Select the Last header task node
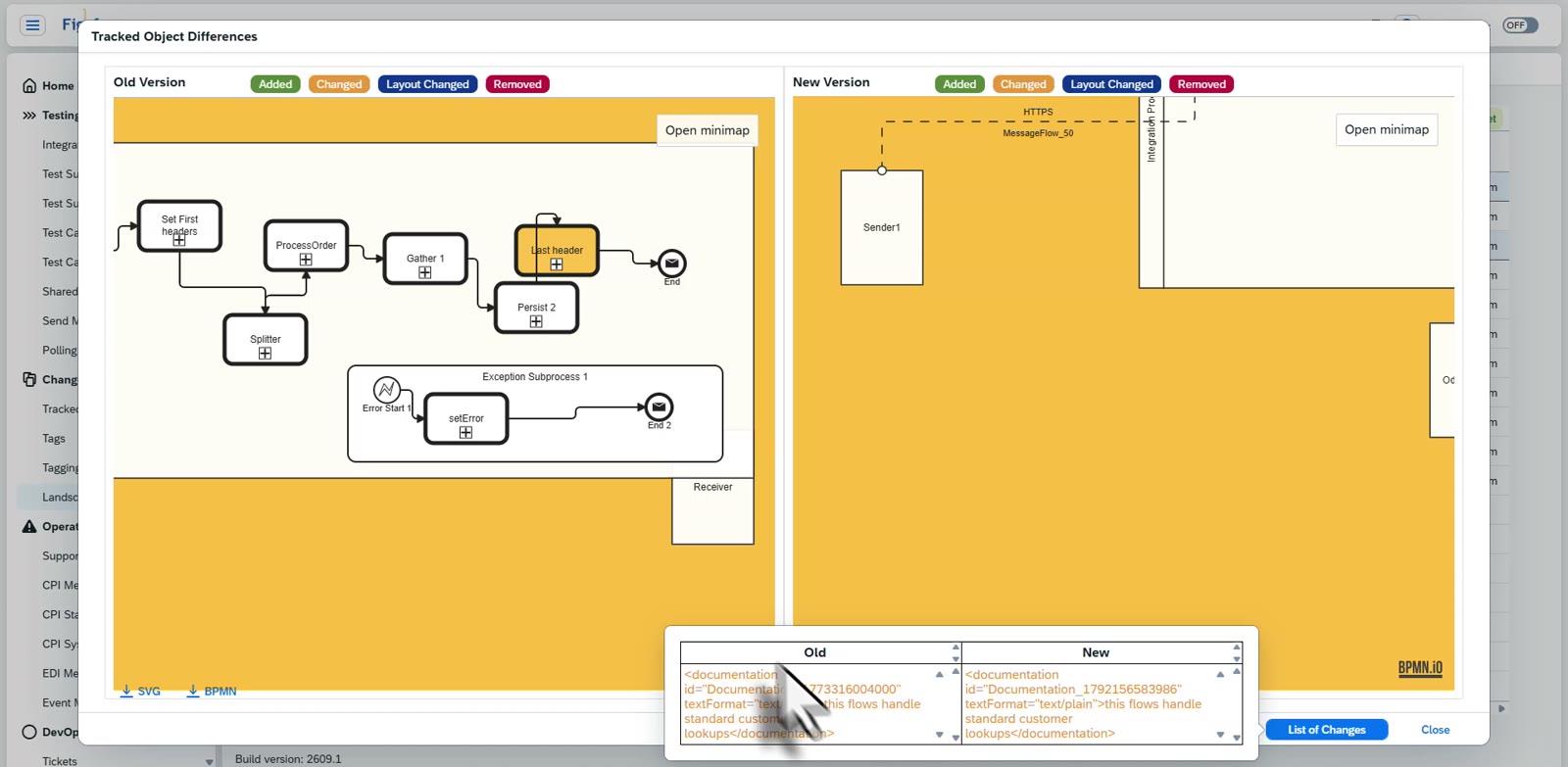The width and height of the screenshot is (1568, 767). (x=557, y=251)
